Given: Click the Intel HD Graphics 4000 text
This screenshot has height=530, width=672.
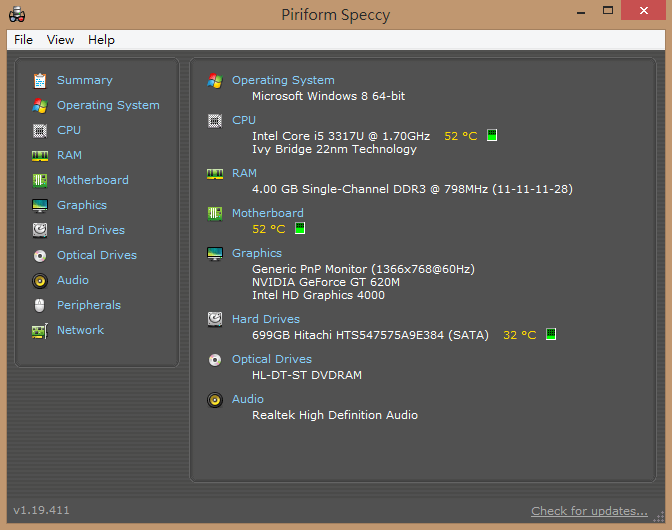Looking at the screenshot, I should coord(318,296).
